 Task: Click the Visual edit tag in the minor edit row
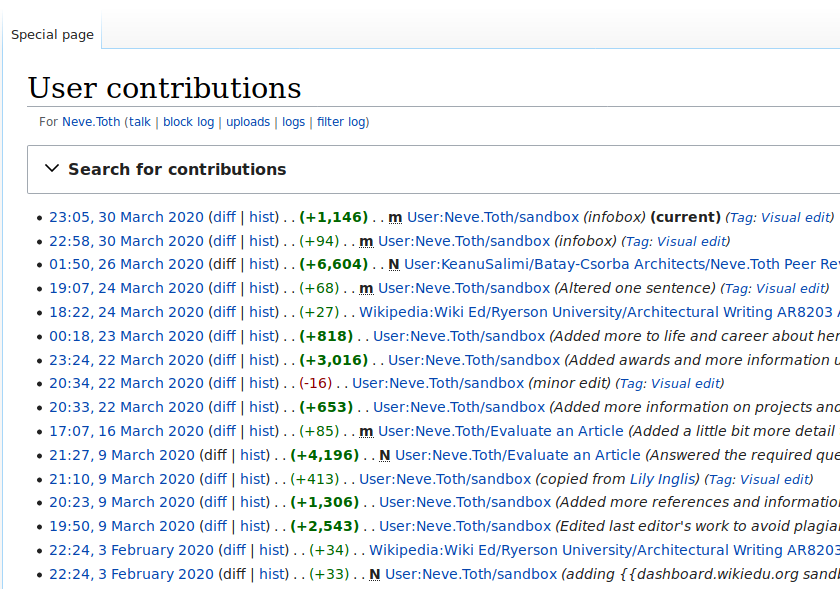pyautogui.click(x=685, y=384)
